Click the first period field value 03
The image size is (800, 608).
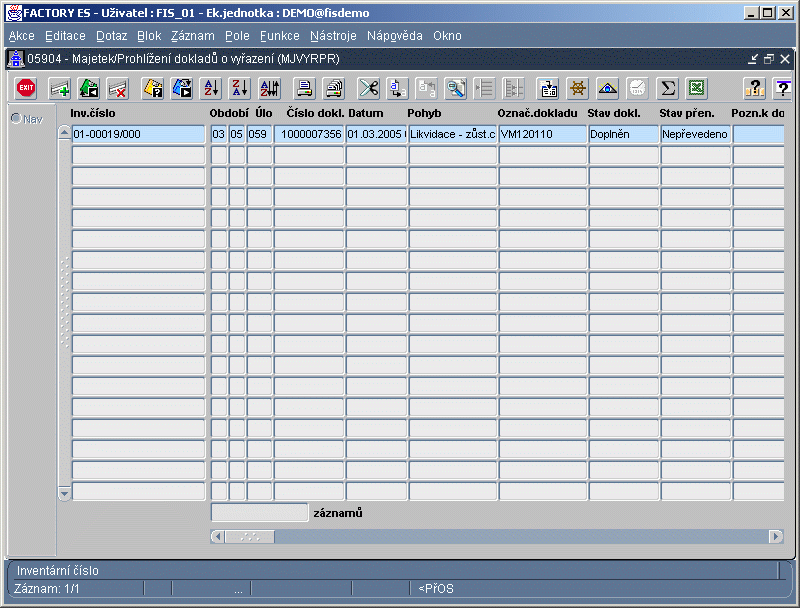click(x=219, y=134)
